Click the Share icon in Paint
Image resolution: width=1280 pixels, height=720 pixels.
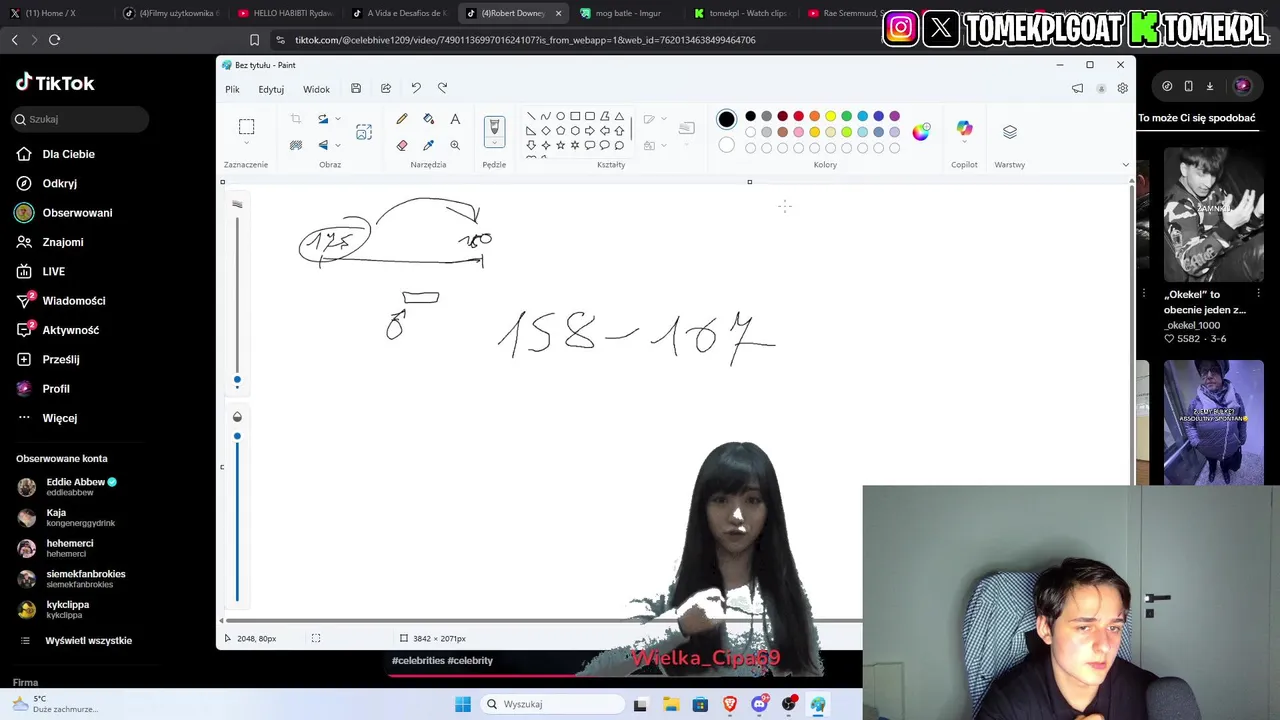[386, 89]
